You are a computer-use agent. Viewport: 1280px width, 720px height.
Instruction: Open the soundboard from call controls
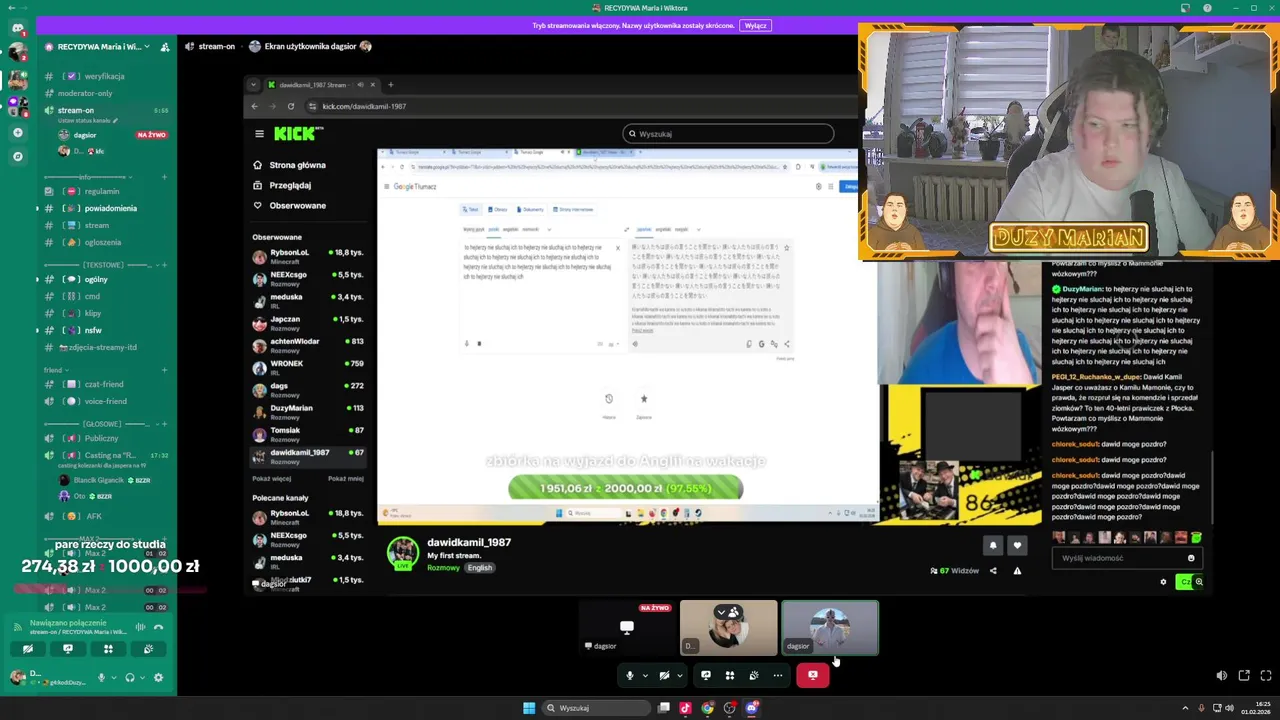point(754,675)
